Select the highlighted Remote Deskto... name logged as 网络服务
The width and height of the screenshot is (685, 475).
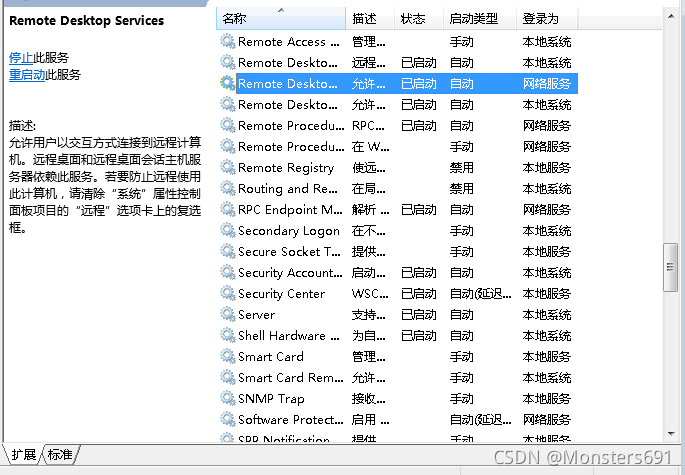pos(288,84)
